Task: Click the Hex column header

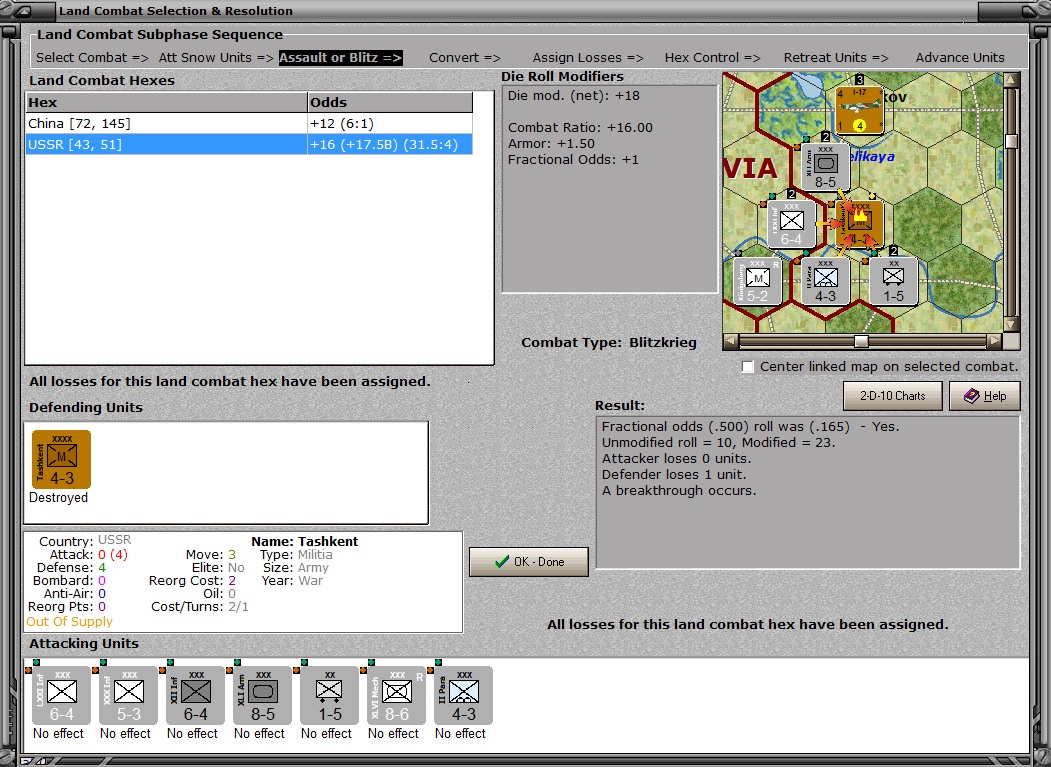Action: coord(166,103)
